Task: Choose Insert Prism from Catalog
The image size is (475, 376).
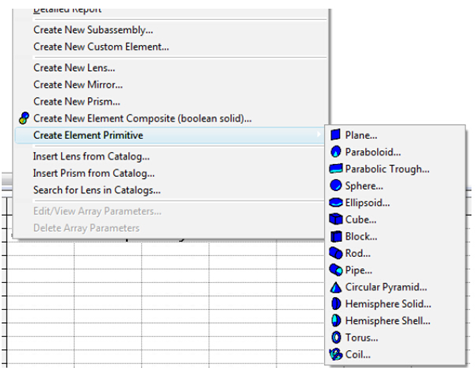Action: [94, 173]
